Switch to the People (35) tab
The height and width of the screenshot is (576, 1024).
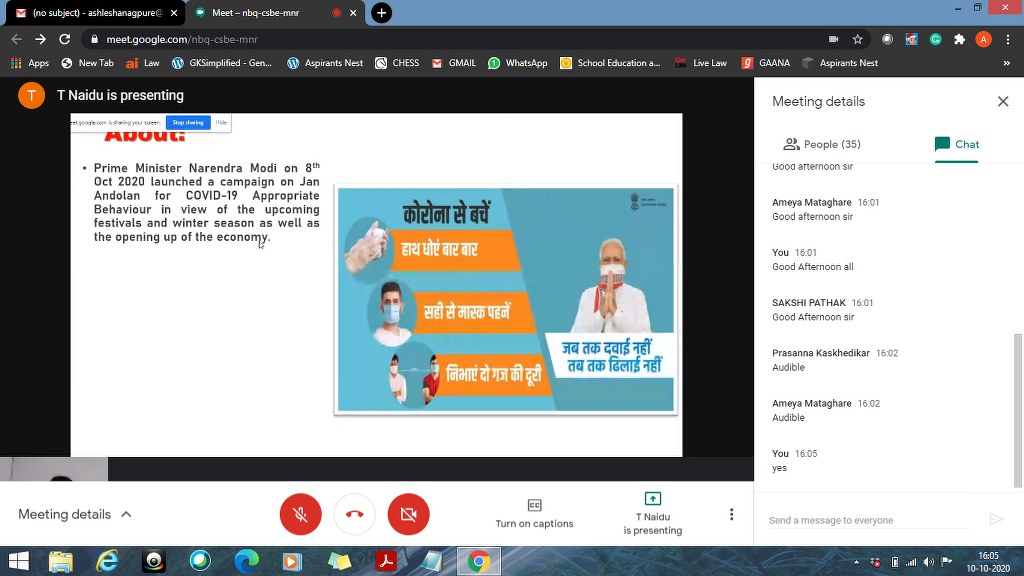822,144
